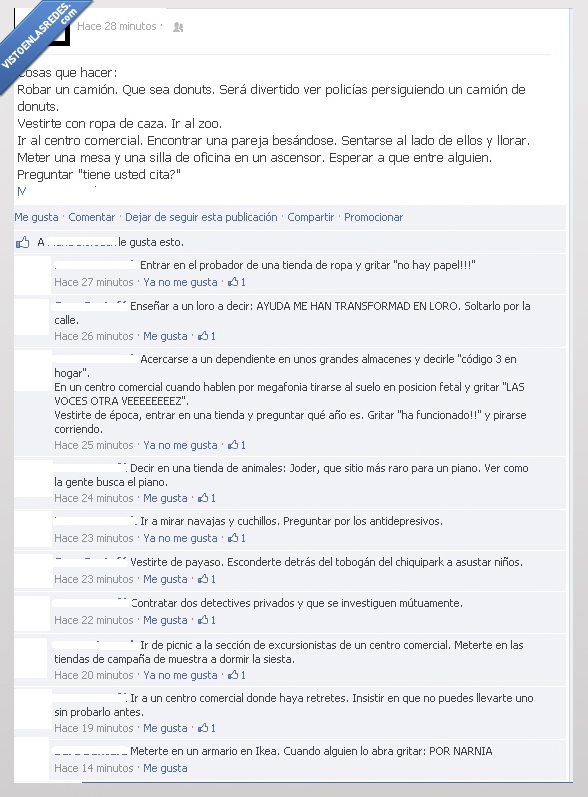The height and width of the screenshot is (797, 588).
Task: Click like count on the piano comment
Action: tap(207, 498)
